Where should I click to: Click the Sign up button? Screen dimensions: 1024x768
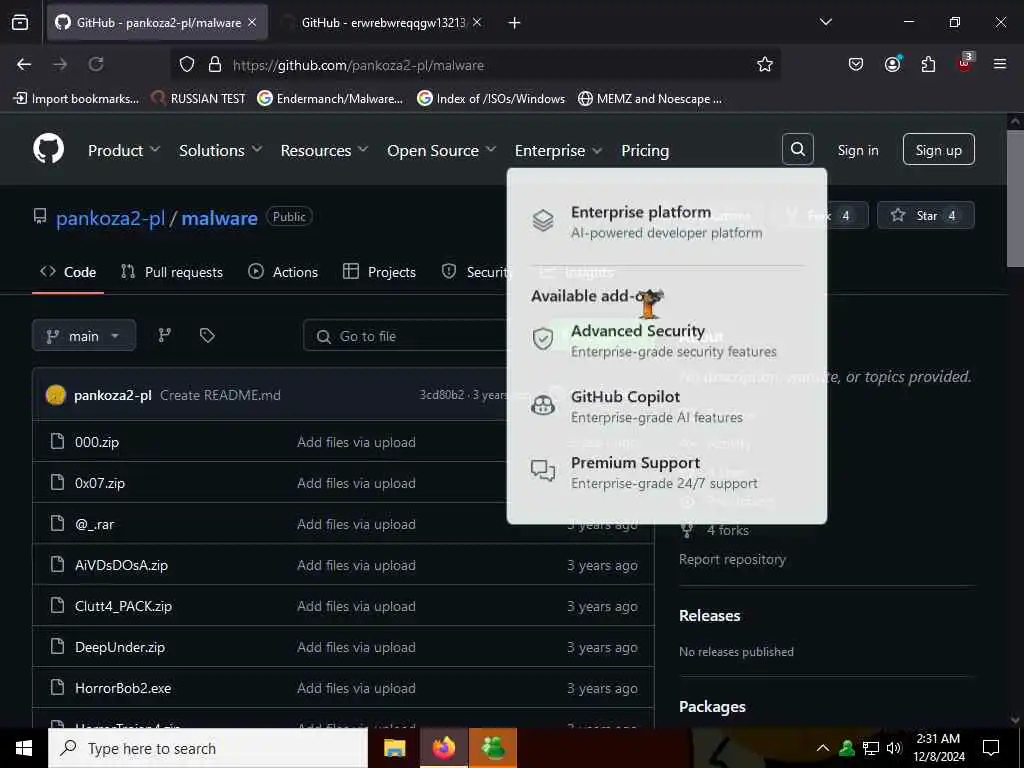[938, 150]
